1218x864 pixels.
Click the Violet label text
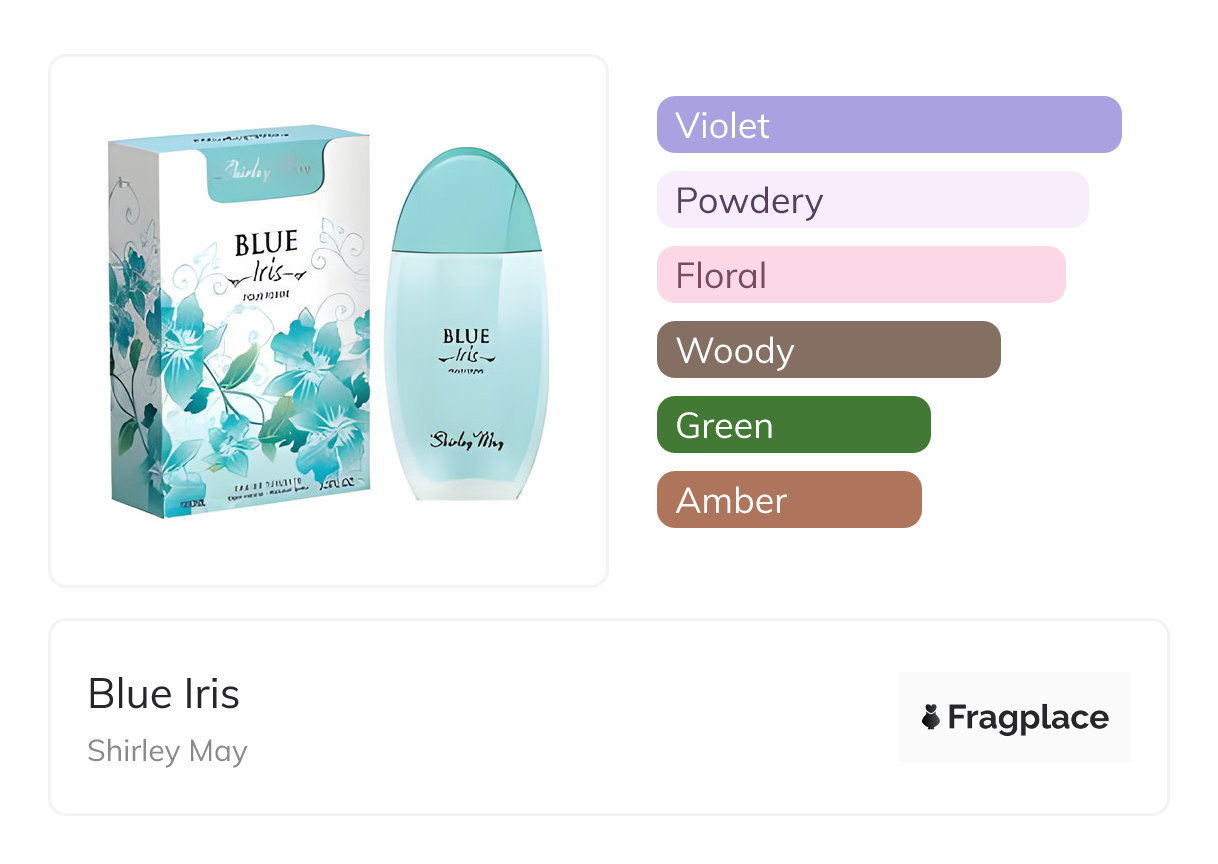pyautogui.click(x=722, y=125)
